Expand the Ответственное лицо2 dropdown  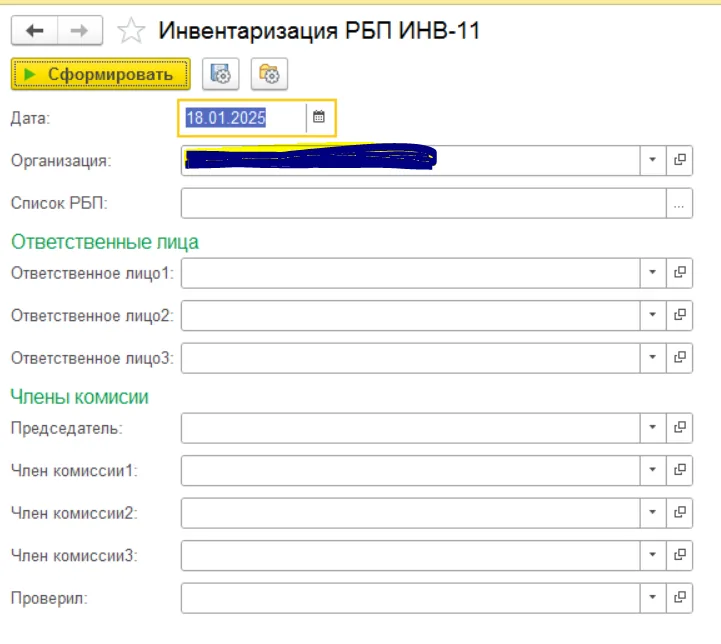(653, 315)
